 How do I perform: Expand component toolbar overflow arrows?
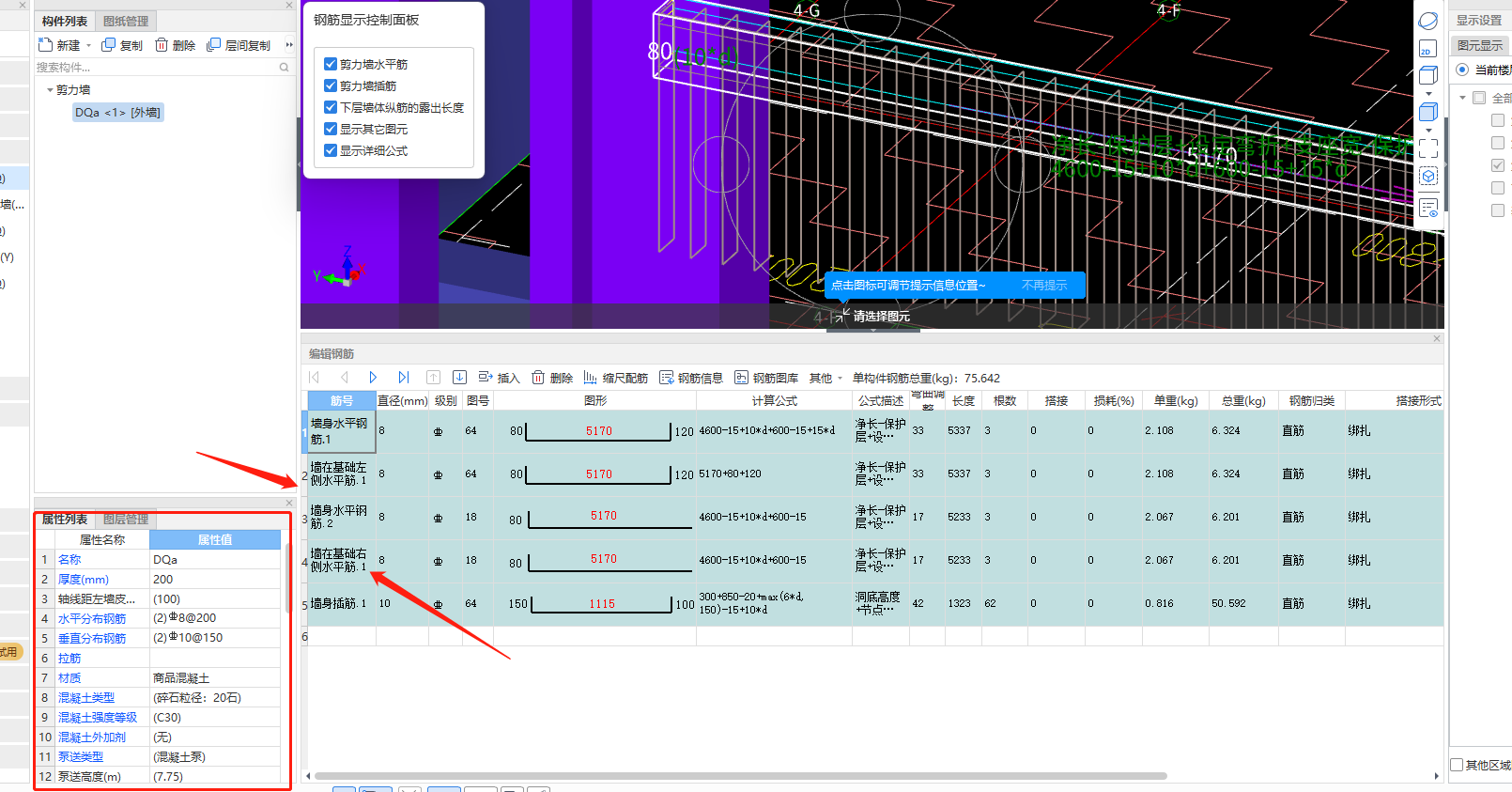289,45
